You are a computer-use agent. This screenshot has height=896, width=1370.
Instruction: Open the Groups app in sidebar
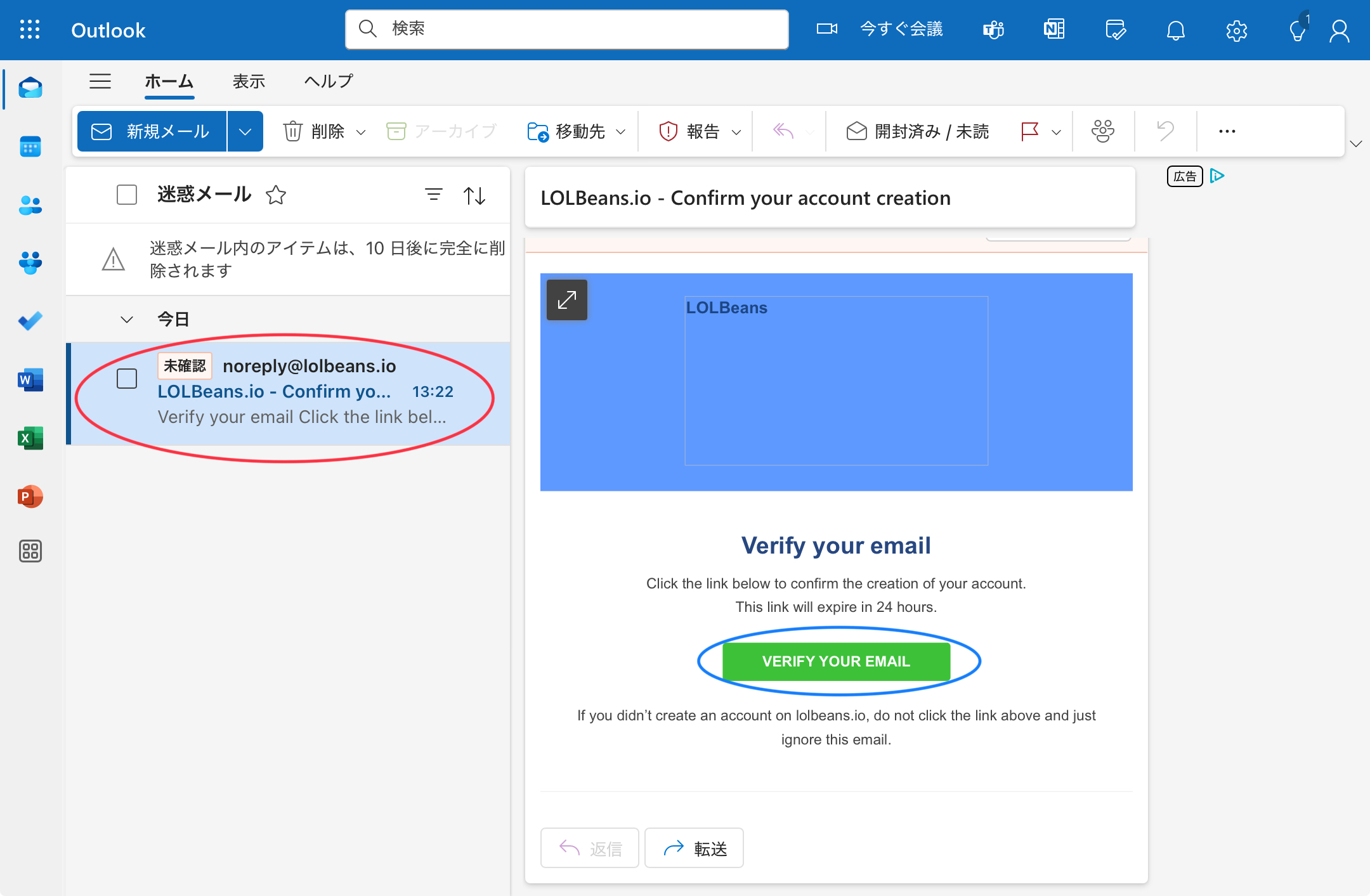30,263
